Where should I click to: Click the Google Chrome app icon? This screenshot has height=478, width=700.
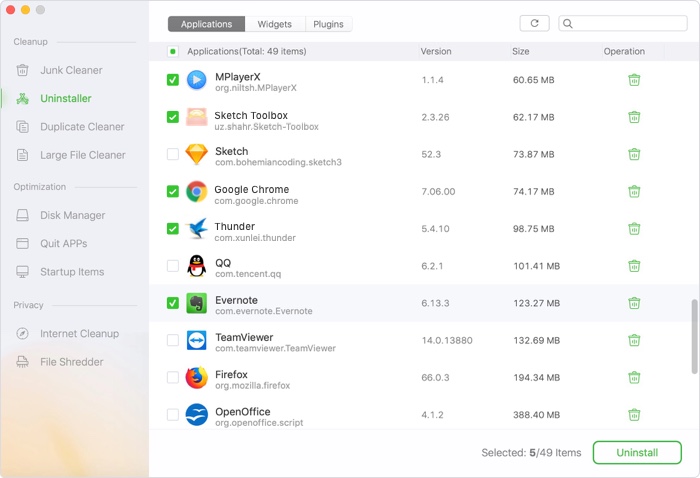point(196,191)
